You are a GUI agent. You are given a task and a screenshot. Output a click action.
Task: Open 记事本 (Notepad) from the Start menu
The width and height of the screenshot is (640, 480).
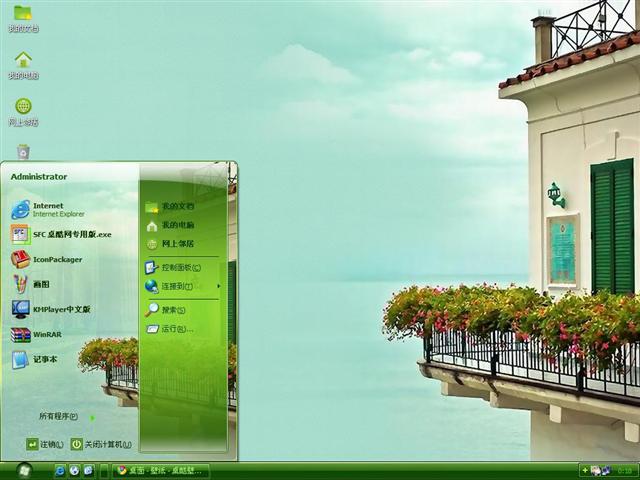[x=34, y=359]
